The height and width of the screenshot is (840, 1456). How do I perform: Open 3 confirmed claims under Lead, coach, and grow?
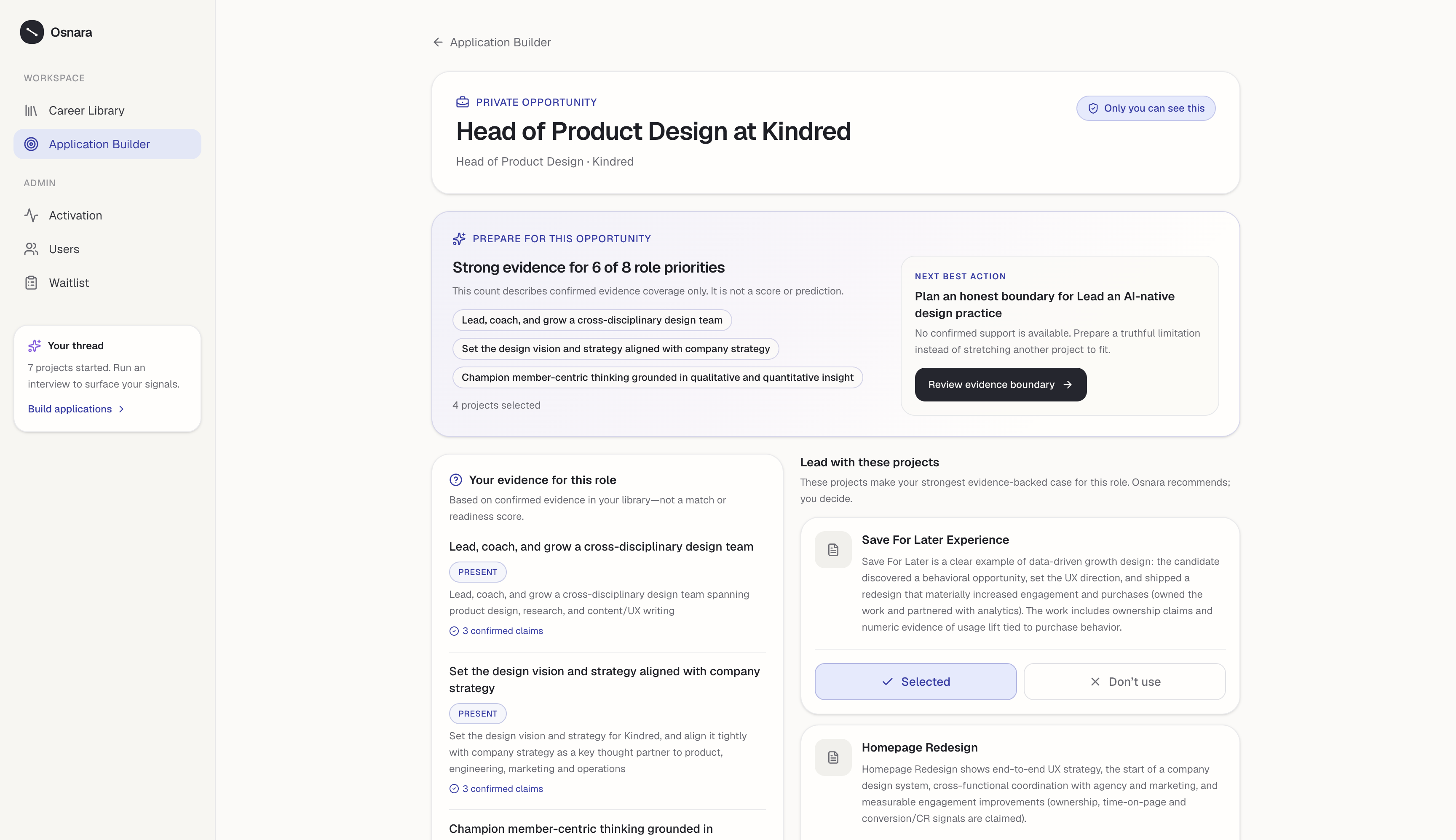[496, 631]
